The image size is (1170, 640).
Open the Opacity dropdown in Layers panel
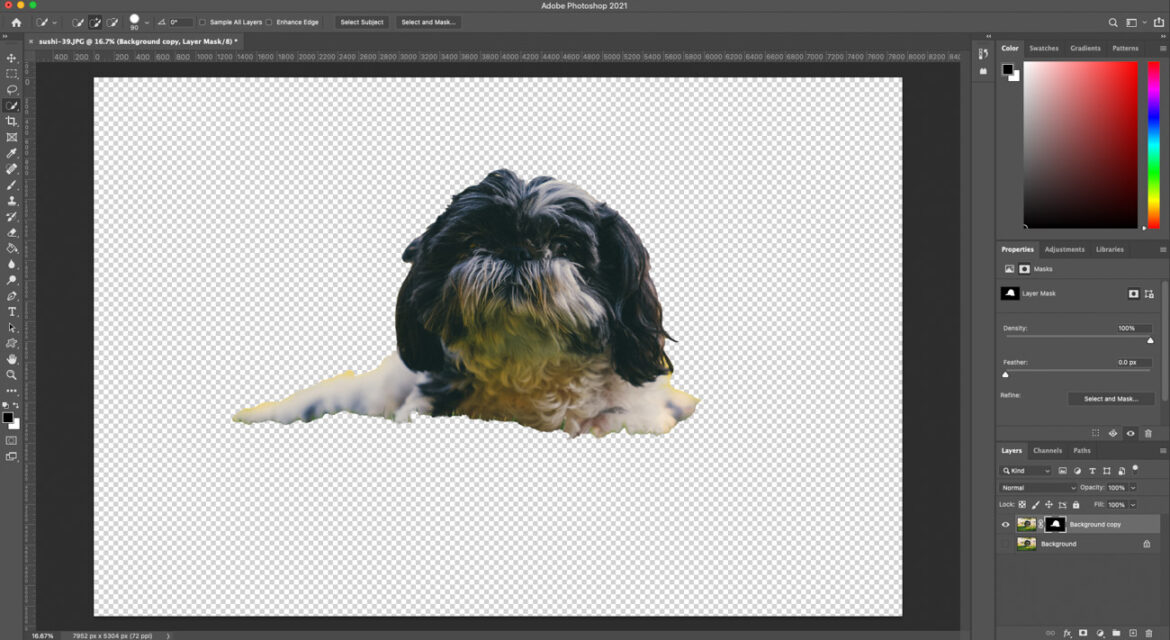click(1133, 488)
